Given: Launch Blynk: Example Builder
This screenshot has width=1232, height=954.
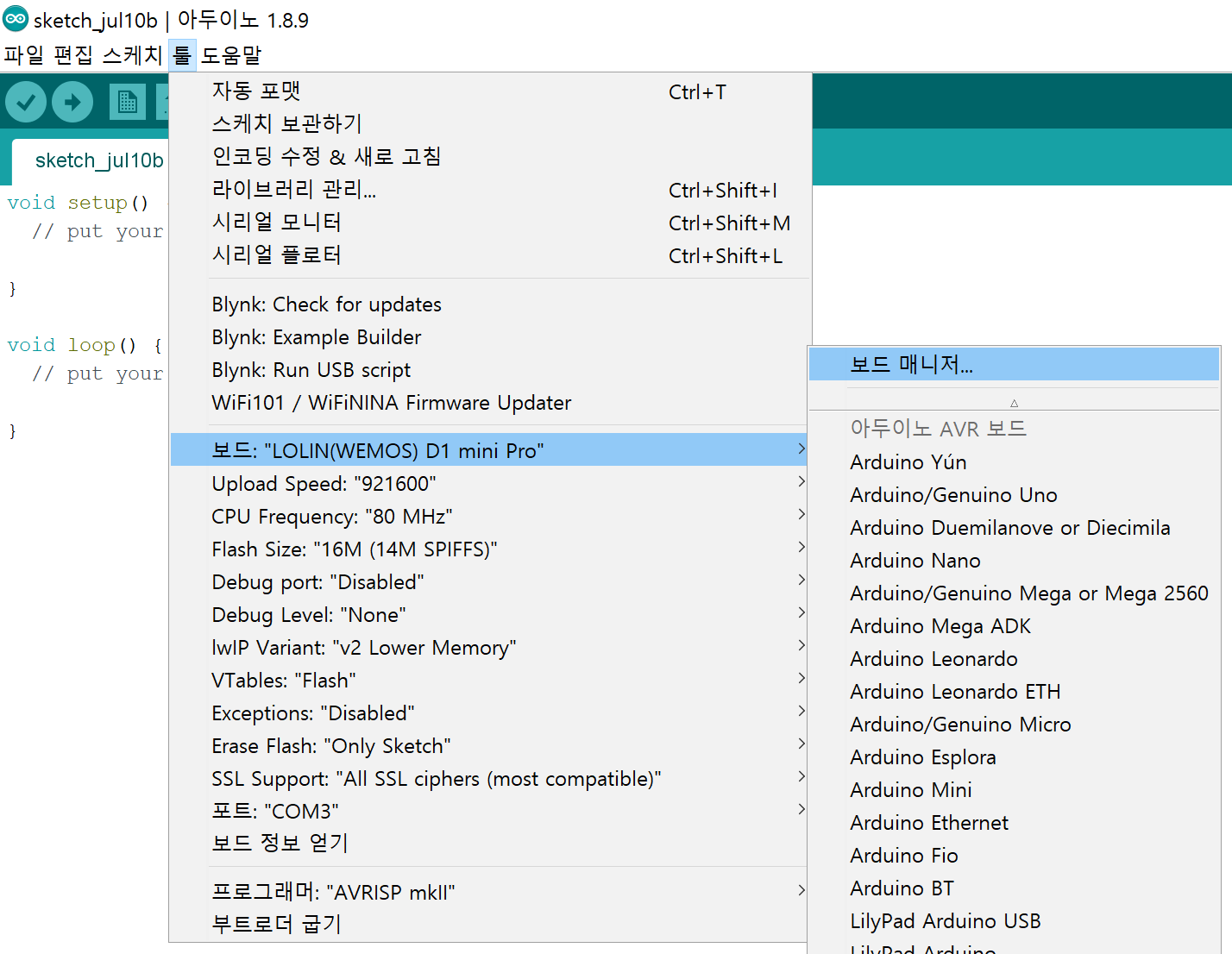Looking at the screenshot, I should 489,337.
